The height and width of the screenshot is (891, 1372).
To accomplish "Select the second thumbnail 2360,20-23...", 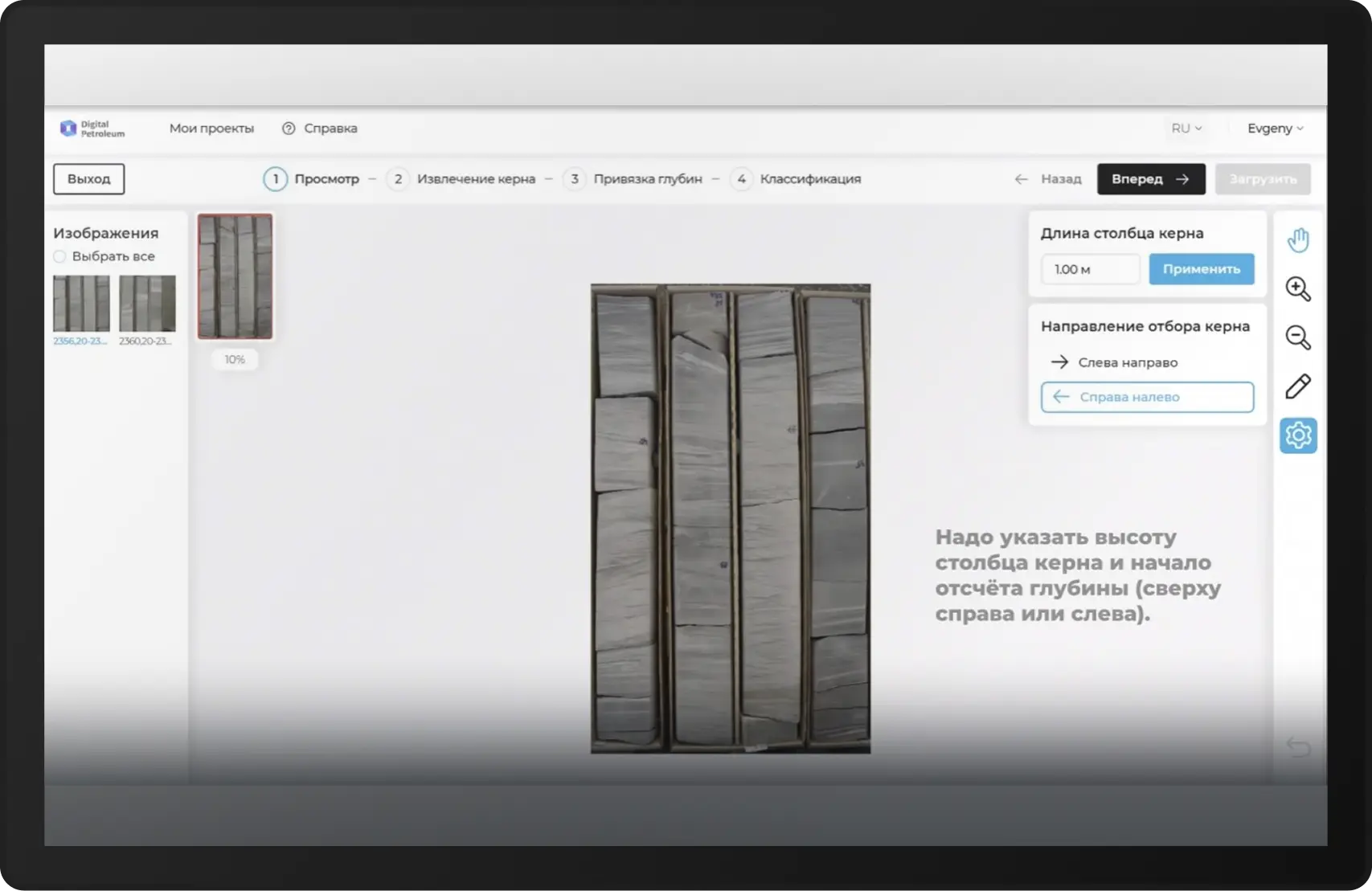I will pyautogui.click(x=147, y=304).
